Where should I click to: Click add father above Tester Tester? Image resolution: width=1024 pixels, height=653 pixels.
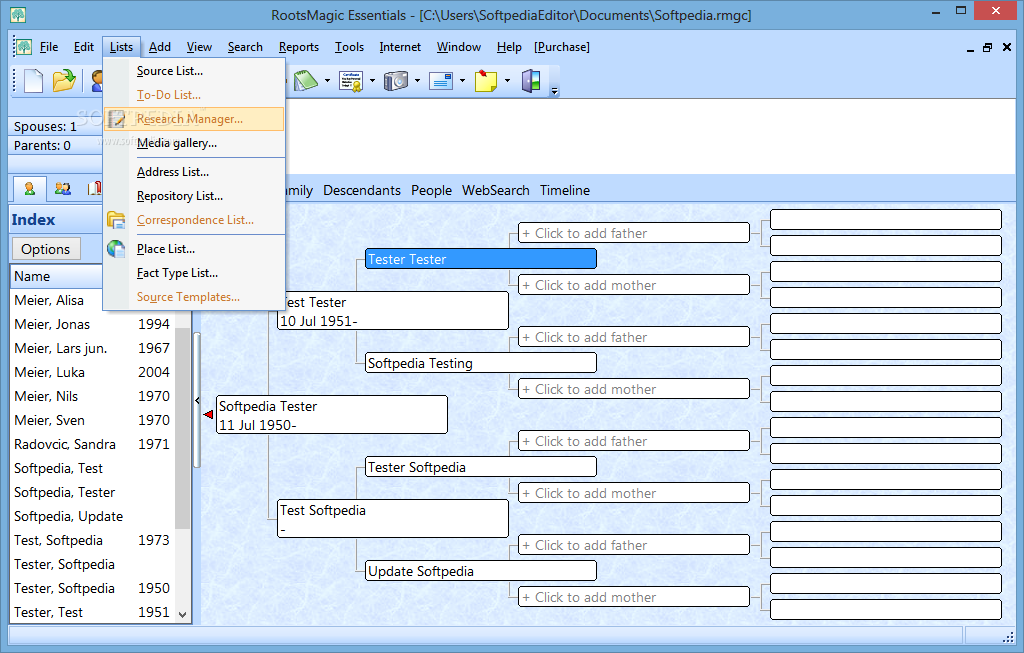tap(633, 233)
